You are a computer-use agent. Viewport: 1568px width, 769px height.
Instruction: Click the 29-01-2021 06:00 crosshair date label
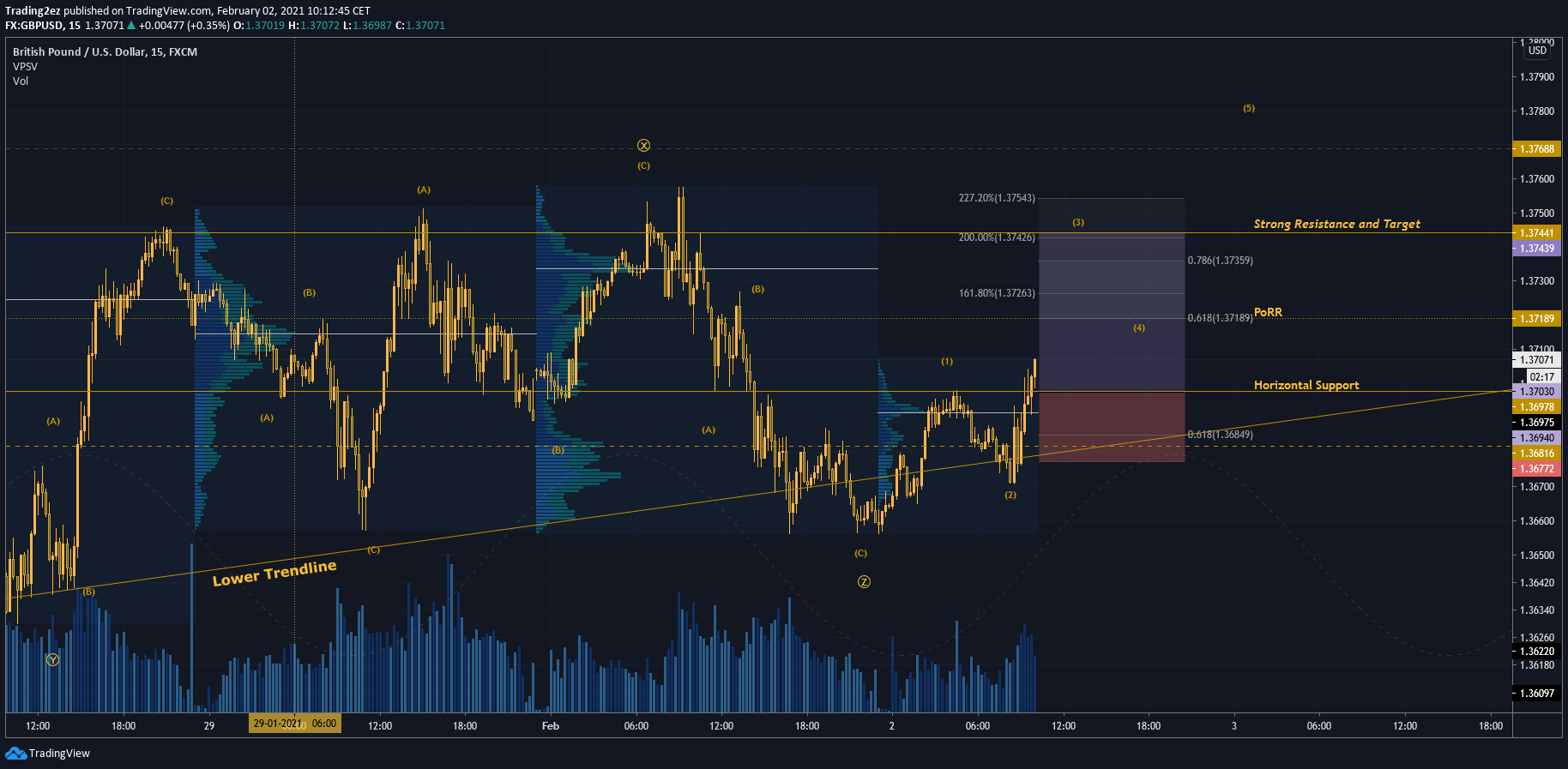pos(295,724)
